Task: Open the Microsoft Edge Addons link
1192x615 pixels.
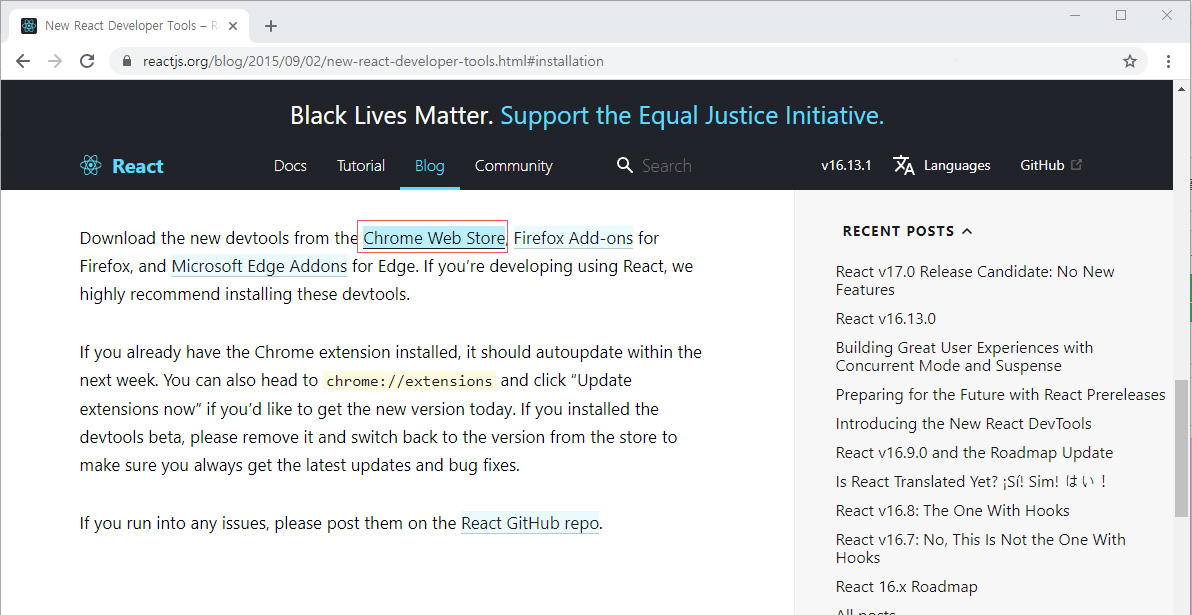Action: (x=259, y=267)
